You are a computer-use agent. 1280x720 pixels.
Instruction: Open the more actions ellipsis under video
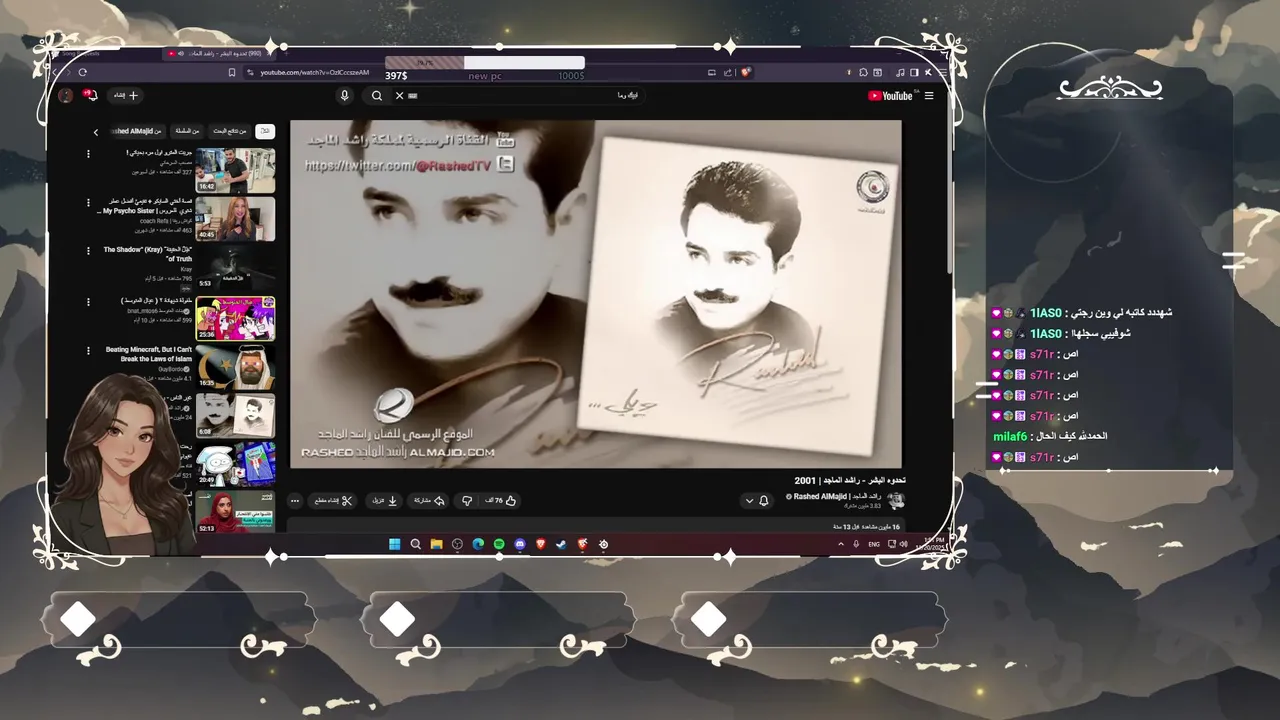point(294,500)
